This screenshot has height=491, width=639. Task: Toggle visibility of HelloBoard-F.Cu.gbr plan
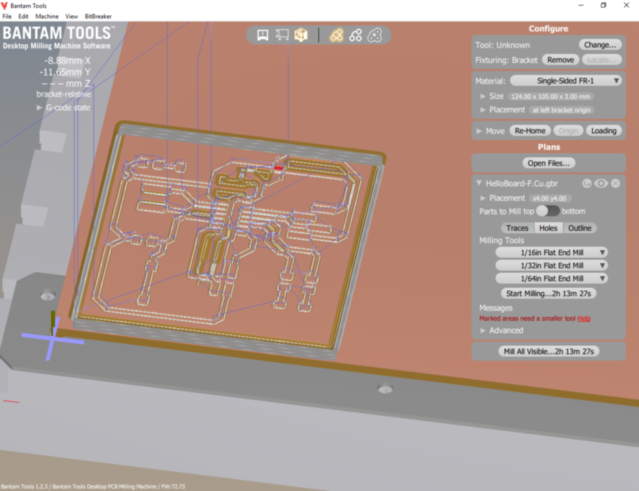601,183
